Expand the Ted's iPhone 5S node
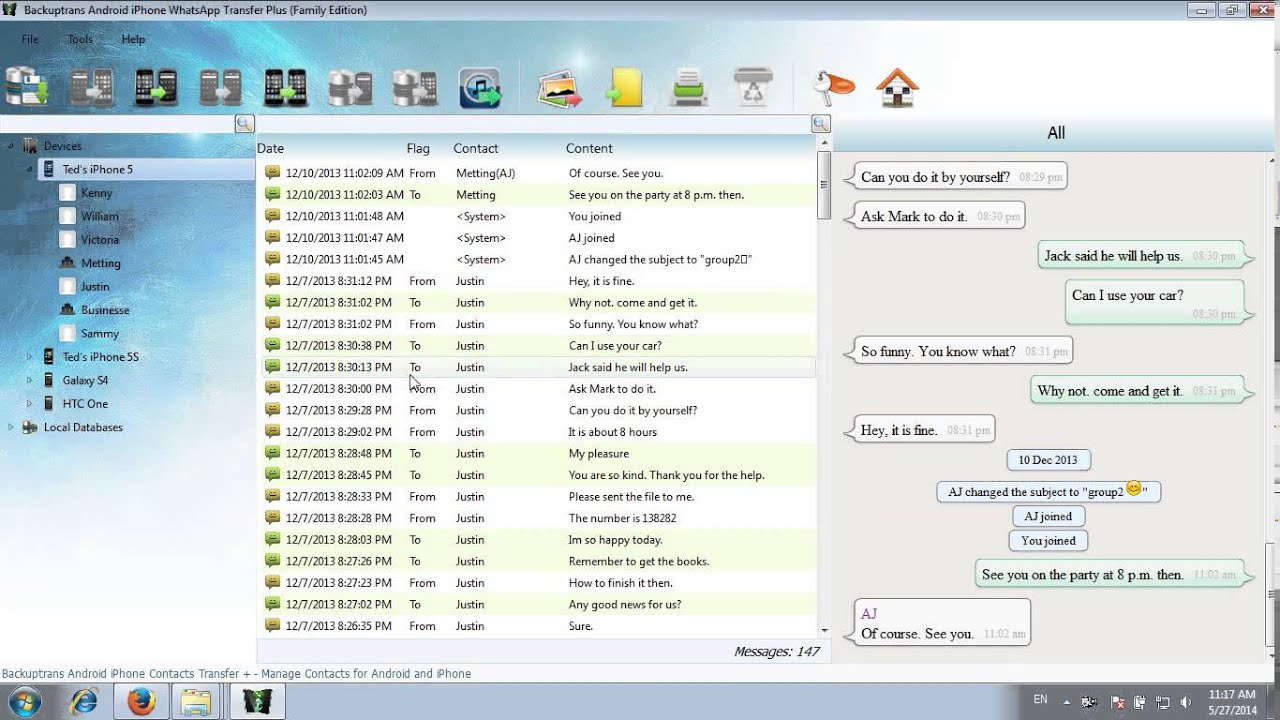1280x720 pixels. click(29, 357)
